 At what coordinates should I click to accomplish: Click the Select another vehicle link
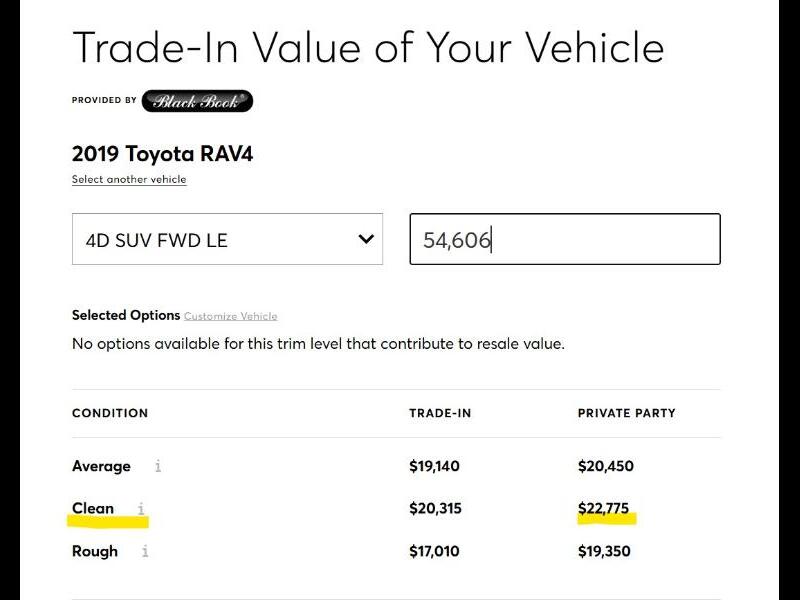tap(129, 180)
